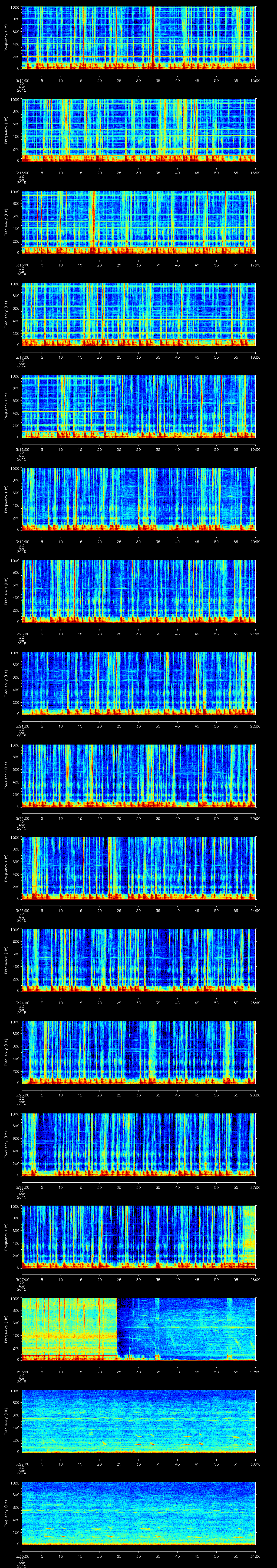Image resolution: width=277 pixels, height=1568 pixels.
Task: Select the 55-second tick under the 3:26:00 spectrogram
Action: pos(236,1187)
